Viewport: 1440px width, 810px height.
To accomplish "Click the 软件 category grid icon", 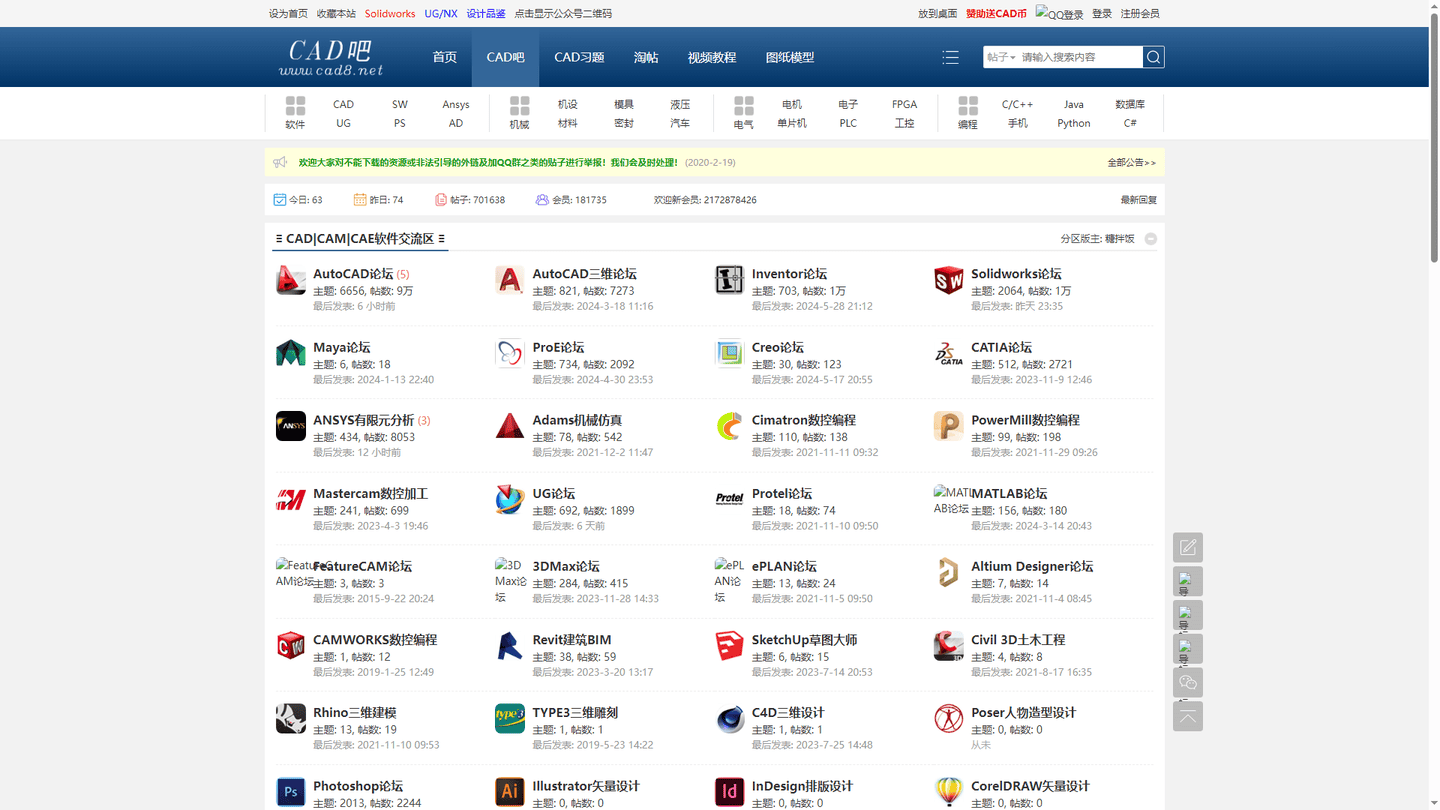I will click(x=295, y=106).
